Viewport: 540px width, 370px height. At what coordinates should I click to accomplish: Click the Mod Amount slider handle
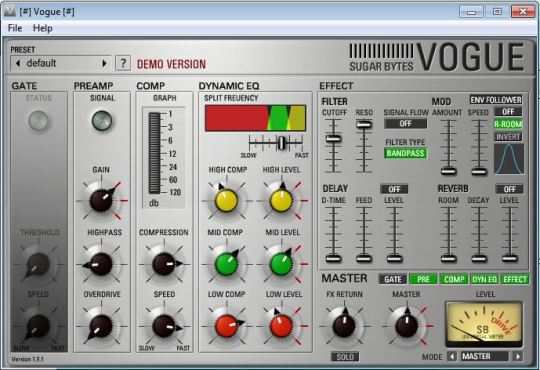click(448, 171)
